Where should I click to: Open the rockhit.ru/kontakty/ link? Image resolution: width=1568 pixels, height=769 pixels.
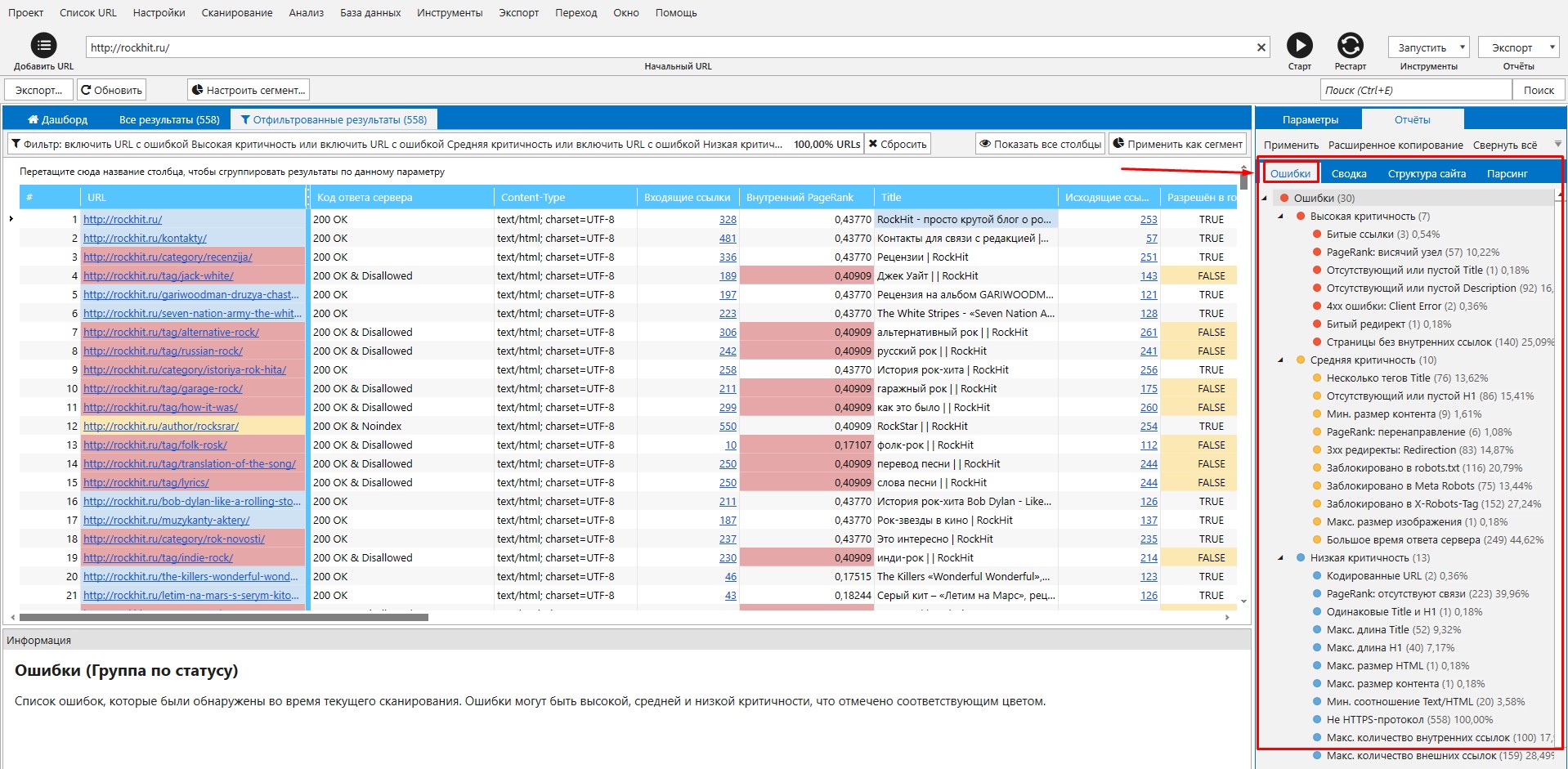(x=145, y=239)
